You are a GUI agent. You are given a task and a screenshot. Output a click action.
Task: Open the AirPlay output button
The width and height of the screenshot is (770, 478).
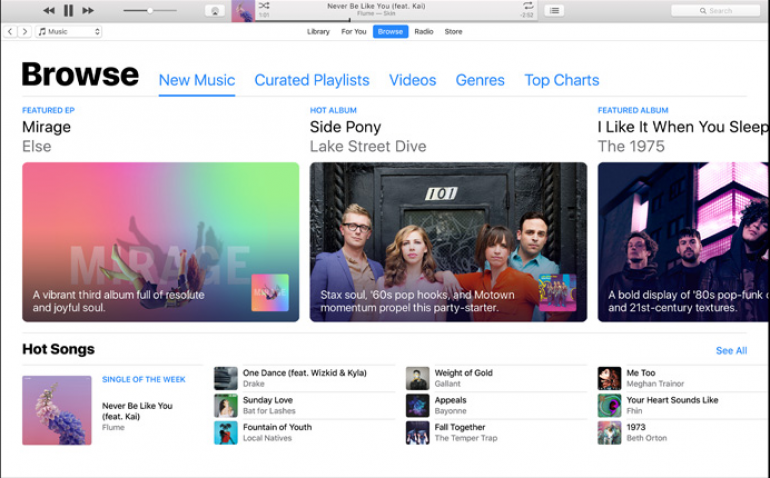click(x=215, y=11)
